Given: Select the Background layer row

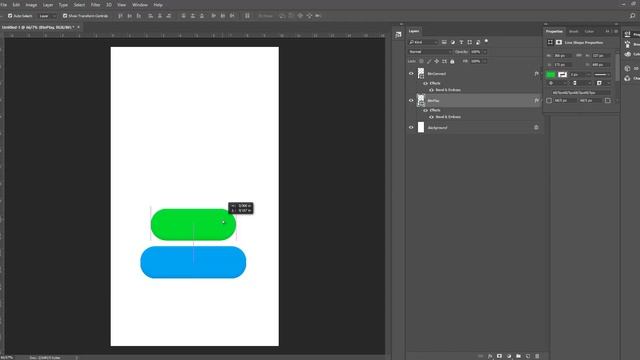Looking at the screenshot, I should coord(476,127).
